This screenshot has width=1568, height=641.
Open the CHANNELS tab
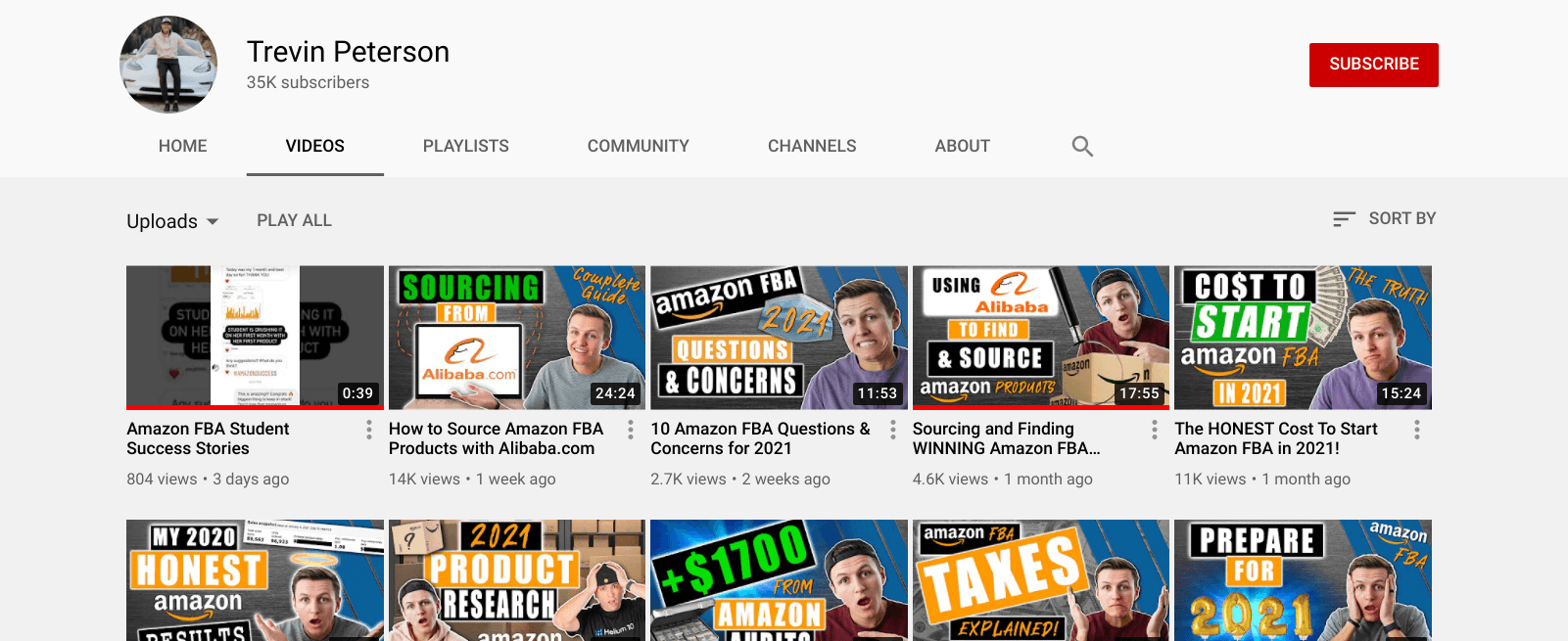812,146
